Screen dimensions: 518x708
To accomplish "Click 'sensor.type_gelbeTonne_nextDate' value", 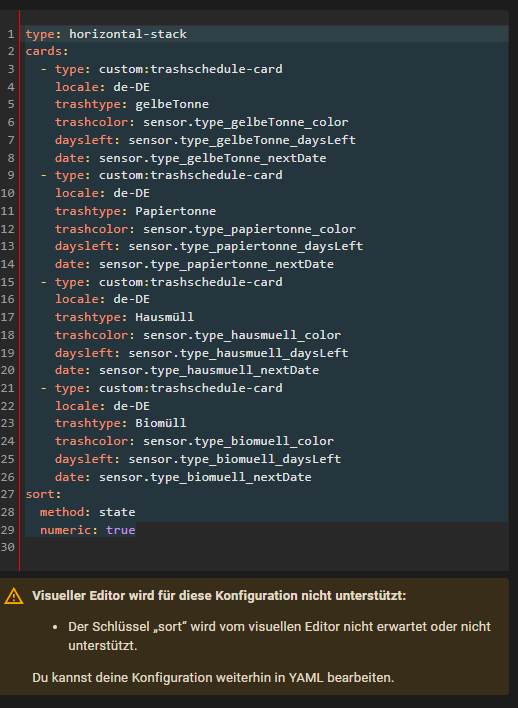I will pos(213,158).
